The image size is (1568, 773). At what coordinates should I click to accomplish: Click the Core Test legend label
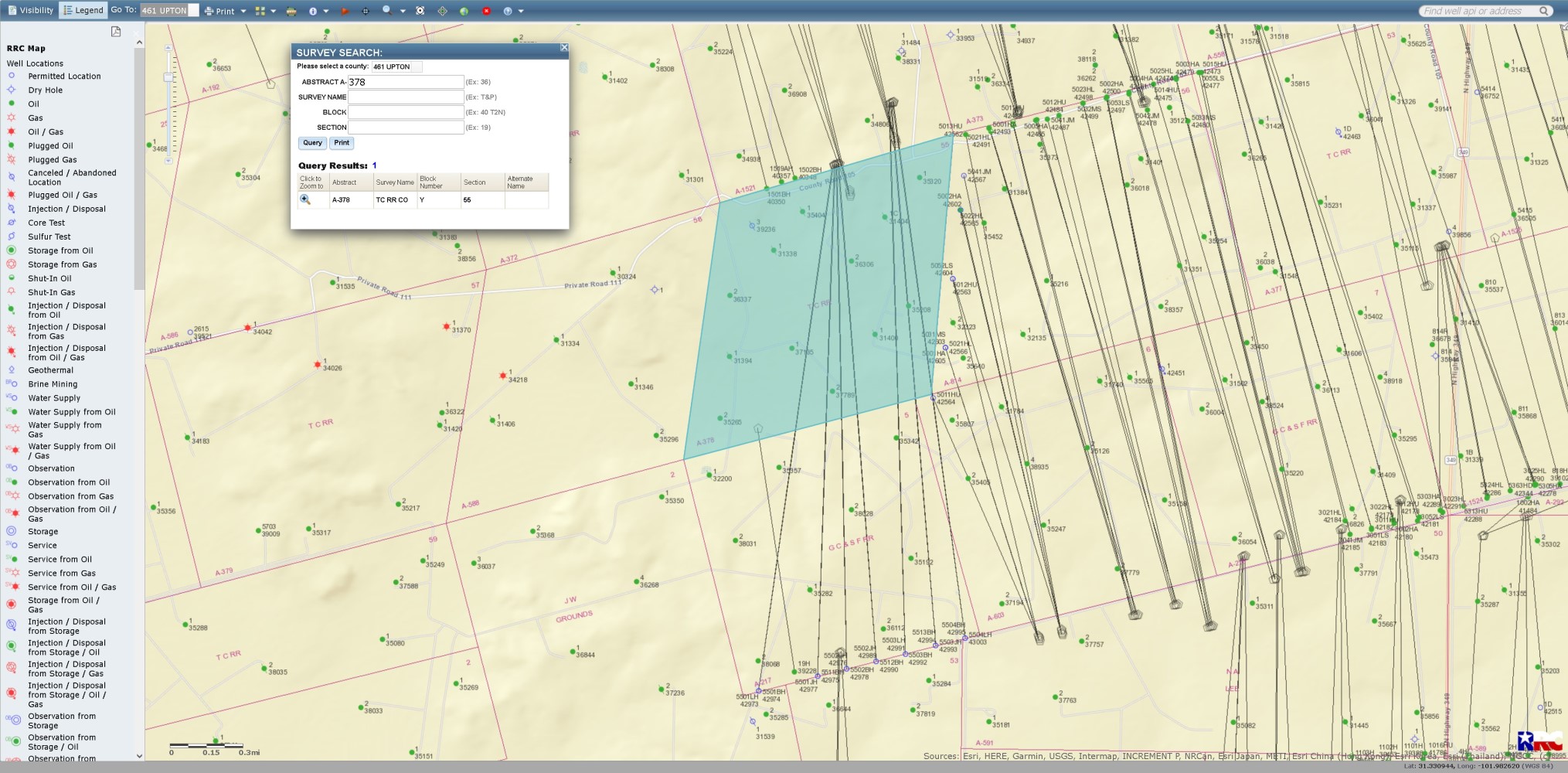point(46,223)
